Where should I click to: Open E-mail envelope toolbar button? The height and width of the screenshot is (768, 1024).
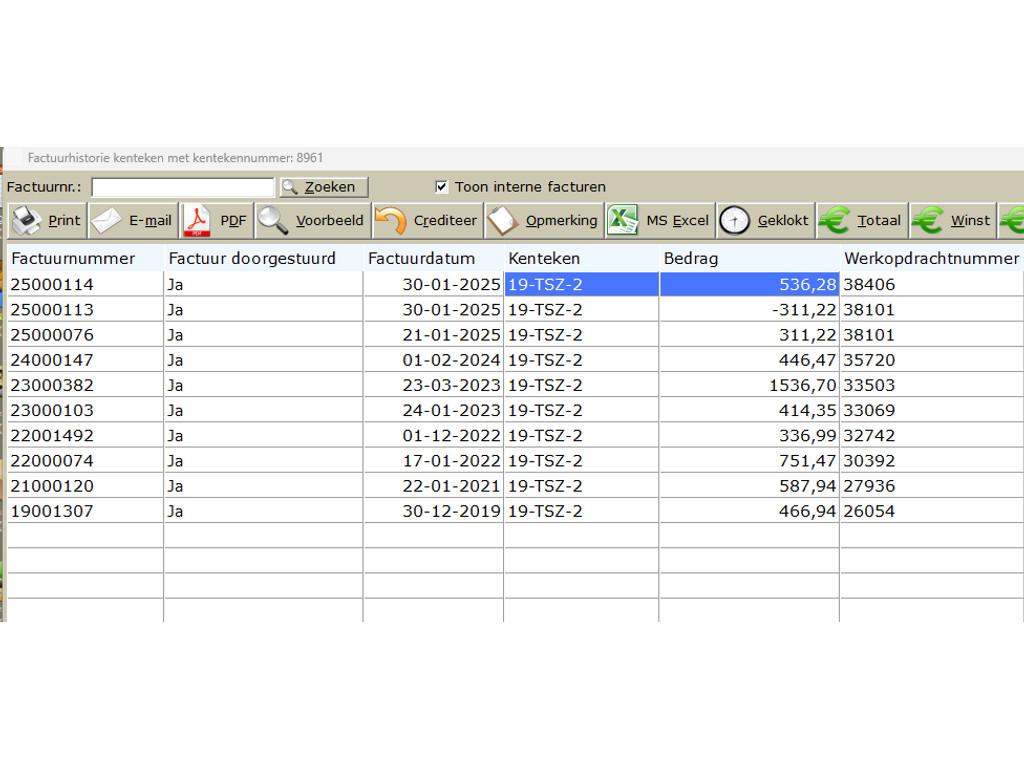coord(107,220)
